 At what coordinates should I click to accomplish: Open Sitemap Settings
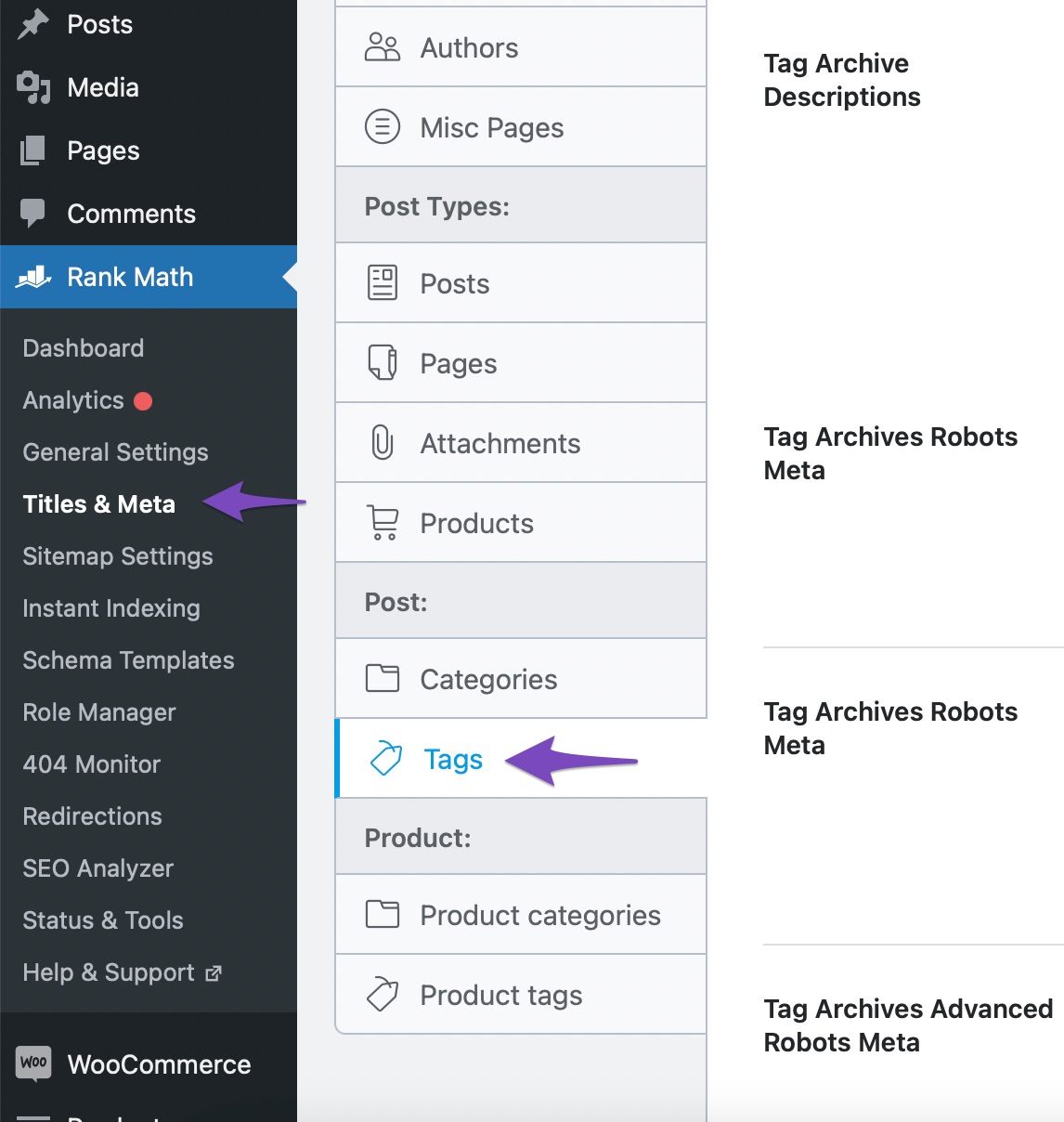(118, 556)
